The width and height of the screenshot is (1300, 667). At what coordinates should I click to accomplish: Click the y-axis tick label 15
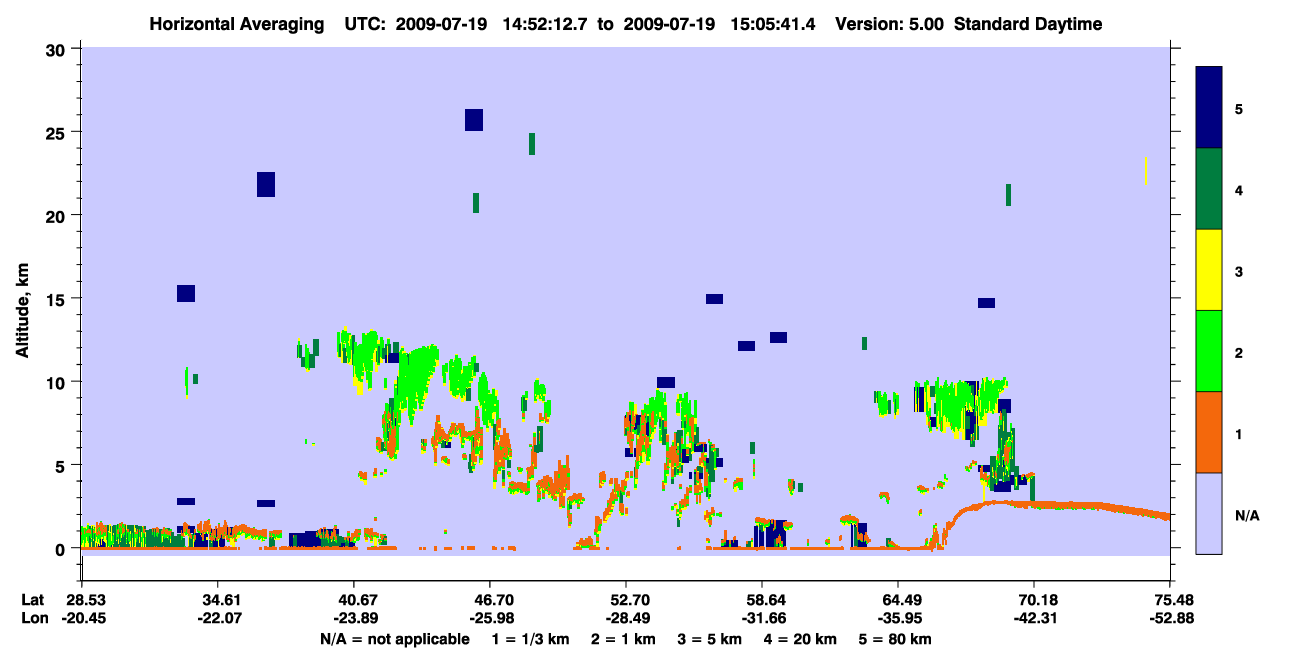(58, 299)
